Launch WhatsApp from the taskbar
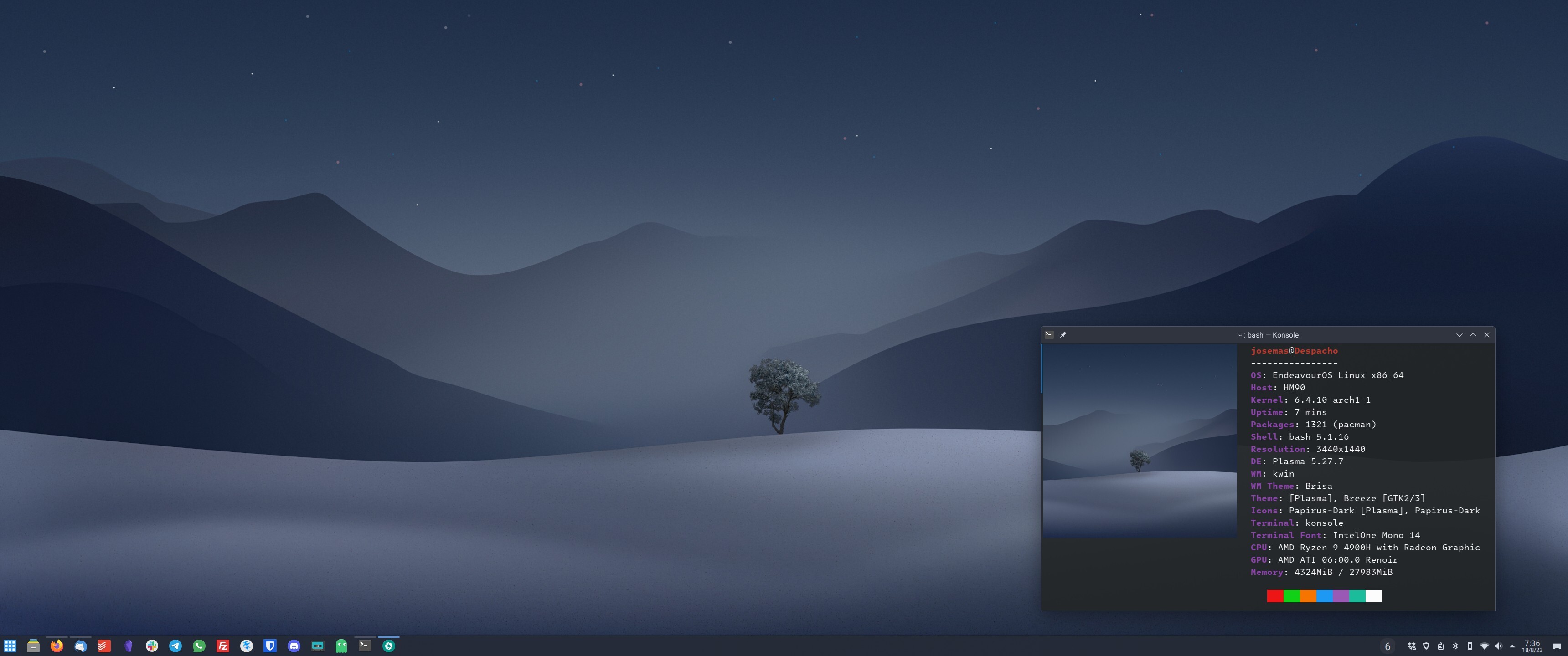This screenshot has height=656, width=1568. (199, 646)
